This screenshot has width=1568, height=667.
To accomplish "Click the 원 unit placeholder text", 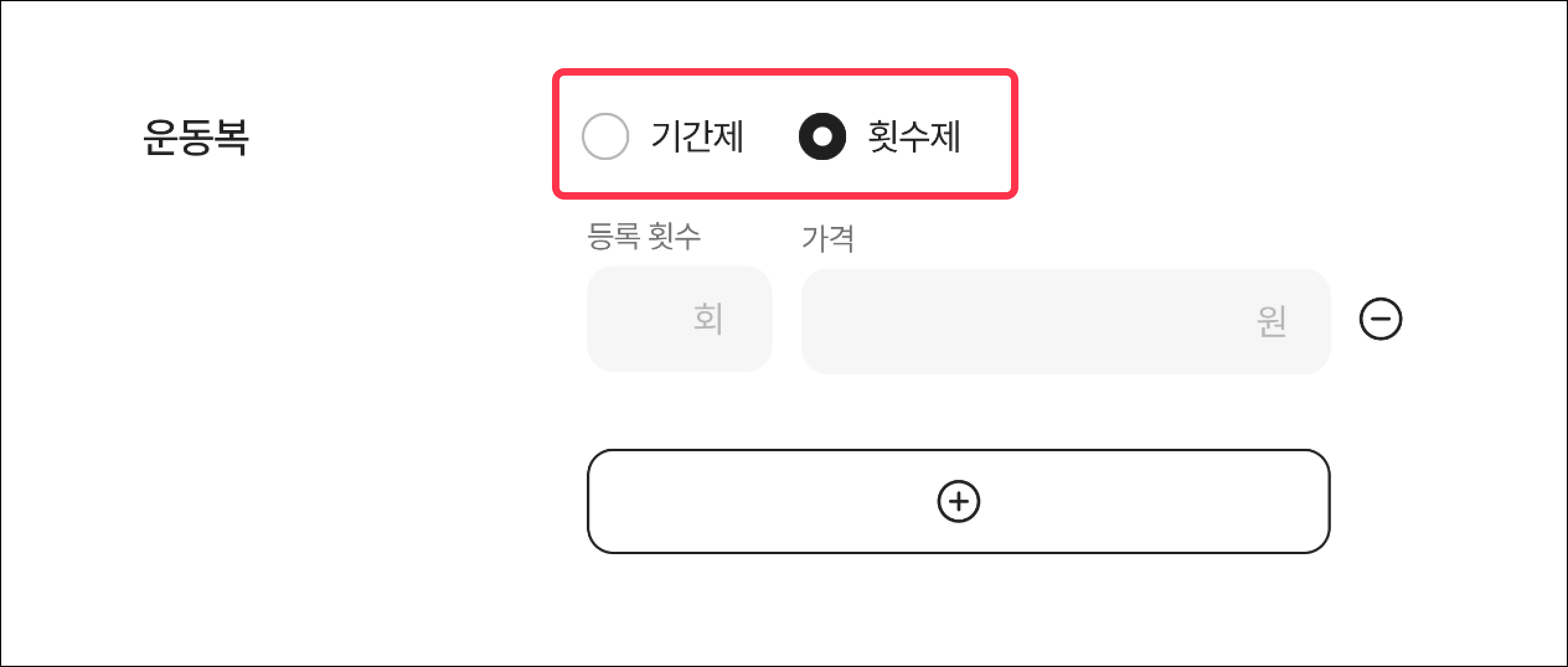I will point(1272,321).
